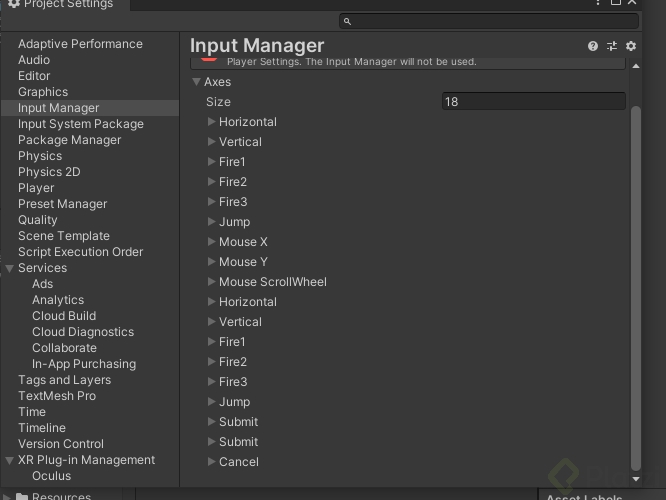The width and height of the screenshot is (666, 500).
Task: Open Cloud Diagnostics settings
Action: click(x=83, y=332)
